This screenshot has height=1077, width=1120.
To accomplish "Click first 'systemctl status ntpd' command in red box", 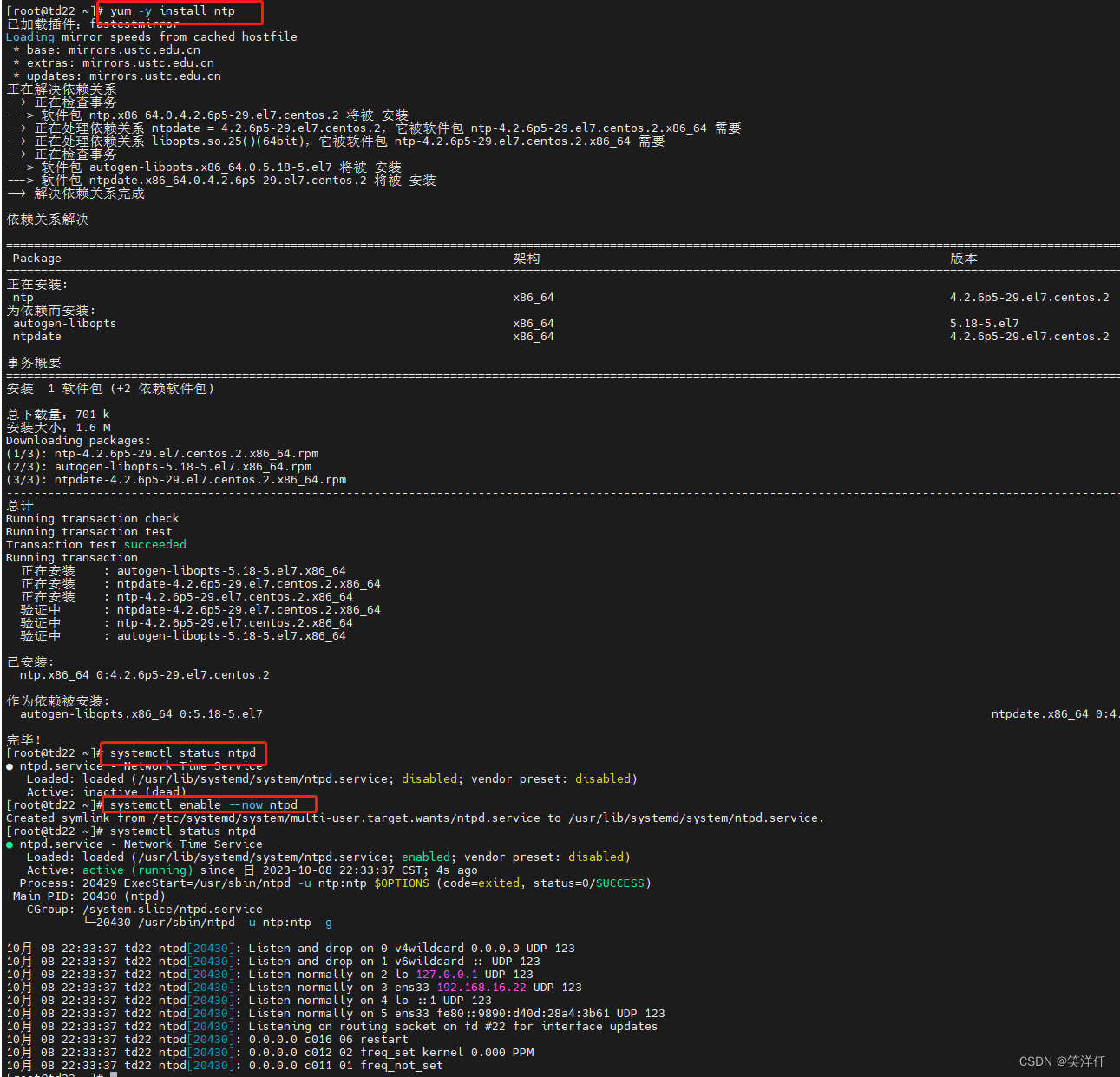I will pyautogui.click(x=183, y=753).
